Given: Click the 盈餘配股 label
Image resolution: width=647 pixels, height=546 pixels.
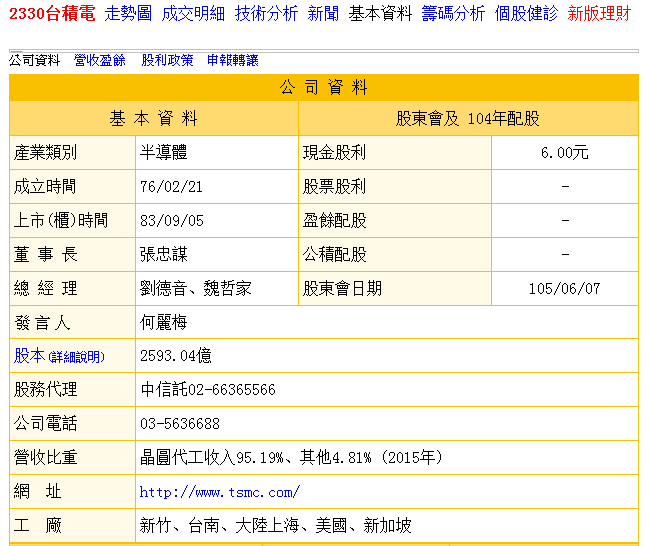Looking at the screenshot, I should click(x=334, y=220).
